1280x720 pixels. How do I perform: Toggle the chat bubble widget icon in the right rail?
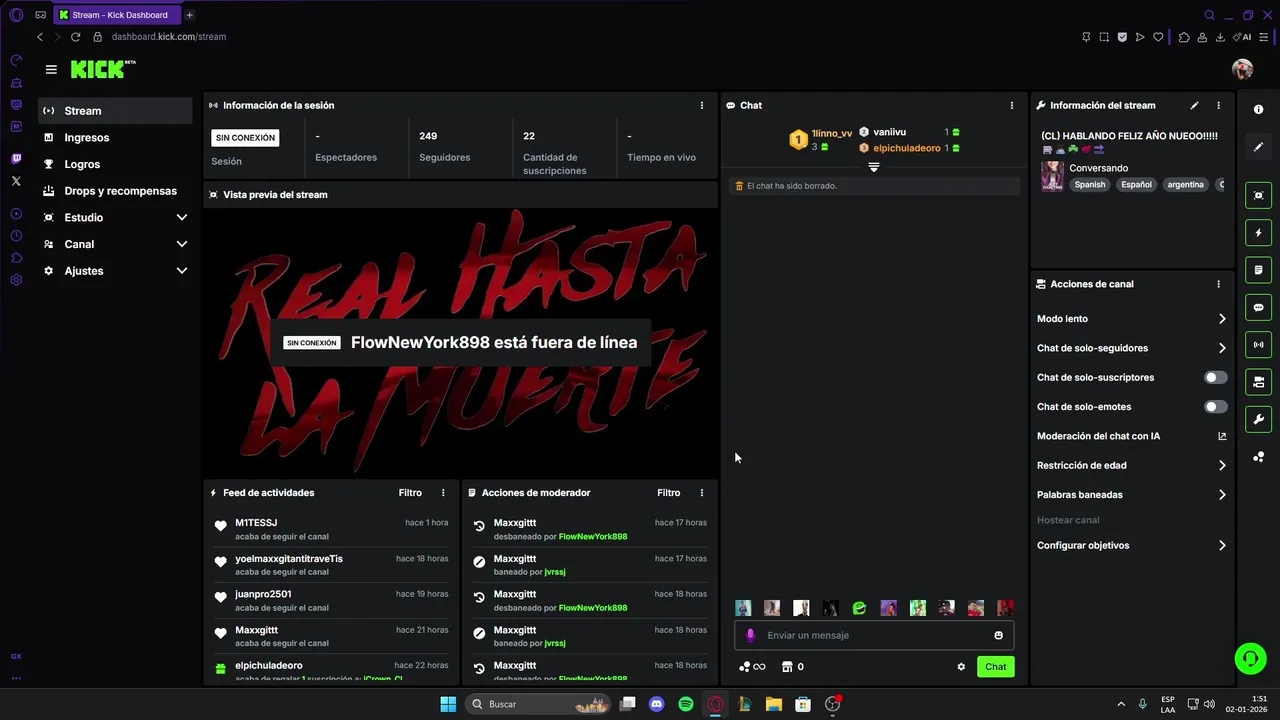click(x=1258, y=307)
